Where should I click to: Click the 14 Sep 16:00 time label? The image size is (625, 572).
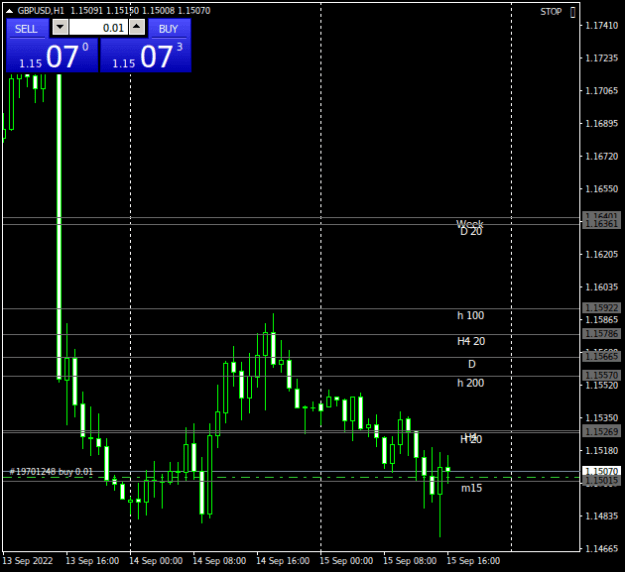[x=283, y=561]
